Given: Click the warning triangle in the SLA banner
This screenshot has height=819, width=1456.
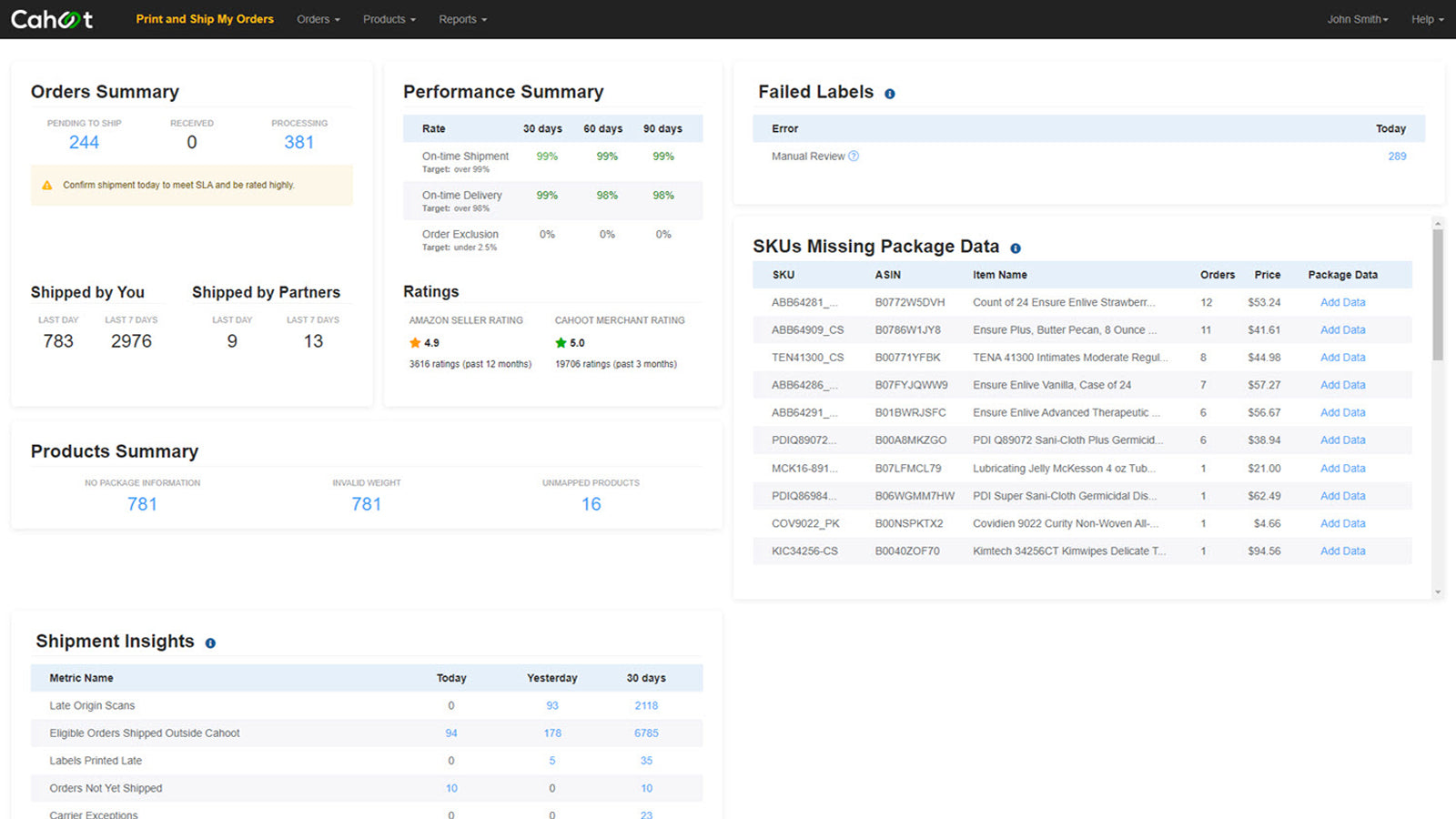Looking at the screenshot, I should [x=46, y=185].
